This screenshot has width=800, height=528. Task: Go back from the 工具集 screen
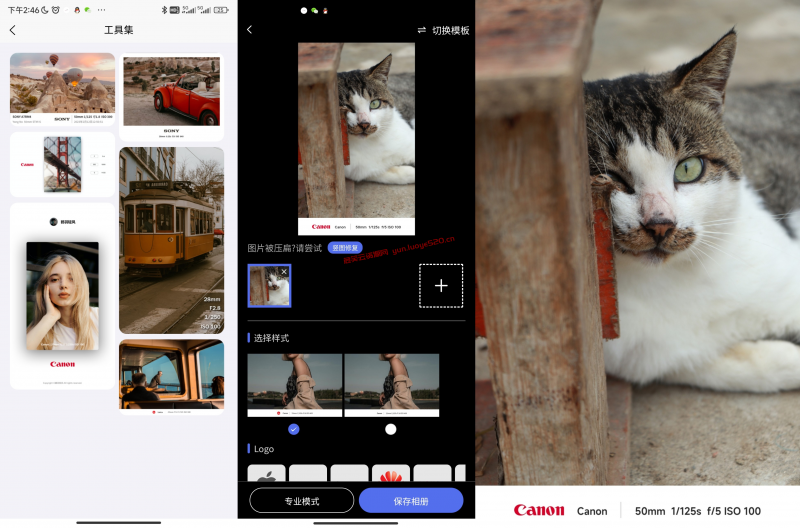coord(13,30)
